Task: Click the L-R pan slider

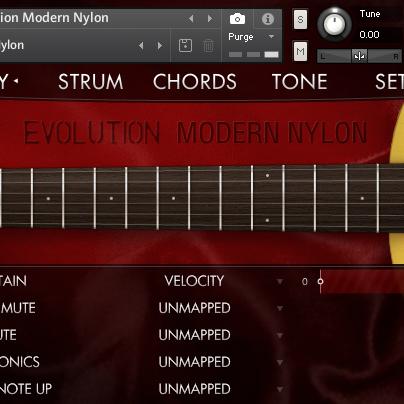Action: (359, 56)
